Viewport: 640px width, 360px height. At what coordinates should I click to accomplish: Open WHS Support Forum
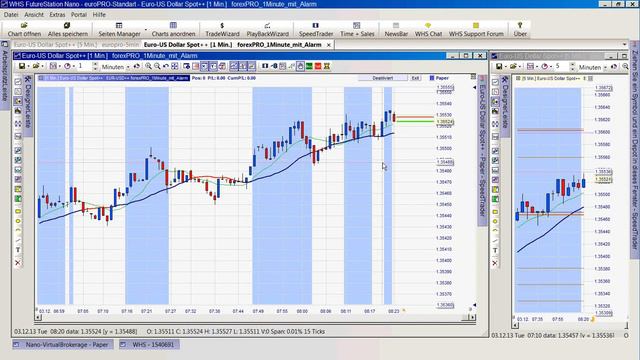[x=476, y=30]
